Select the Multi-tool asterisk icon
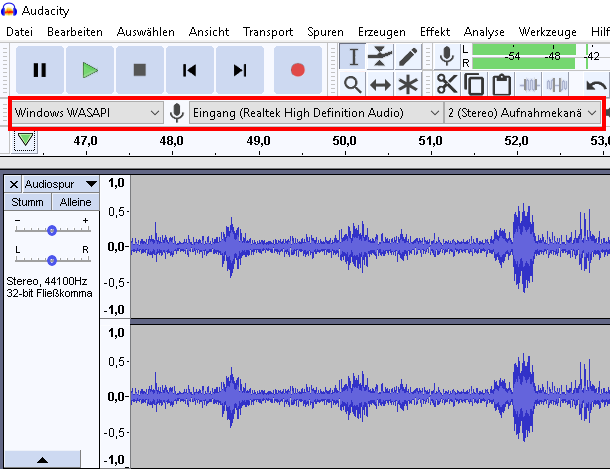 [x=407, y=84]
